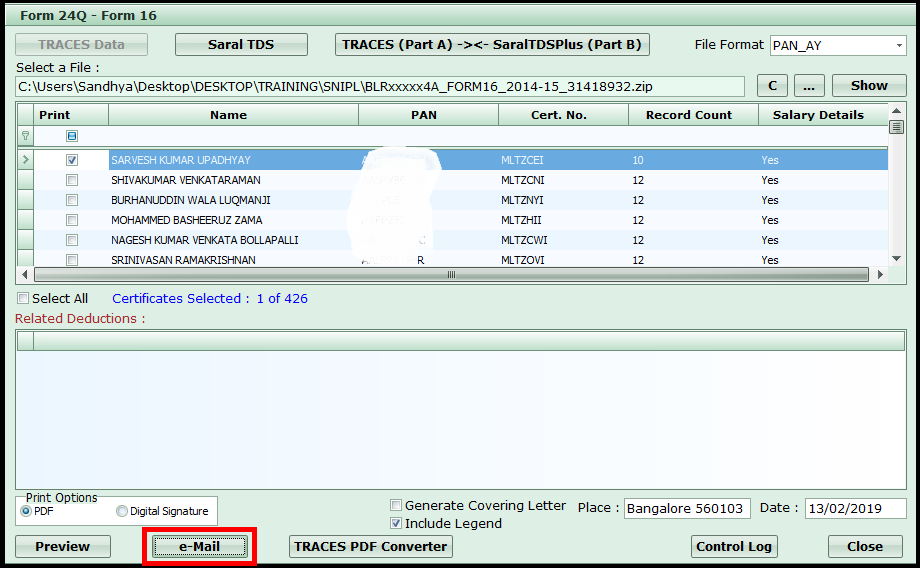Sort by the PAN column header
Image resolution: width=920 pixels, height=568 pixels.
(429, 115)
